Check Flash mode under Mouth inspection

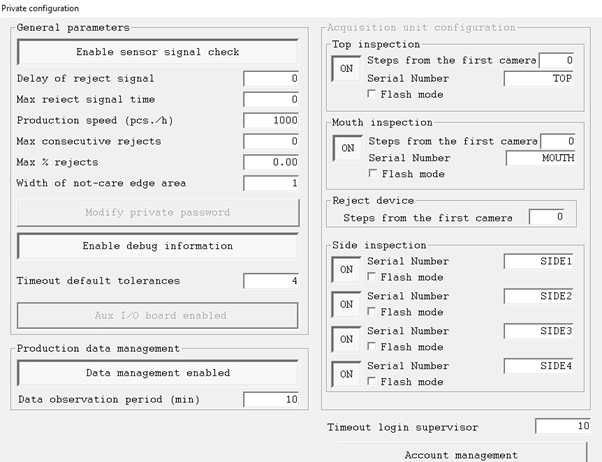[373, 174]
